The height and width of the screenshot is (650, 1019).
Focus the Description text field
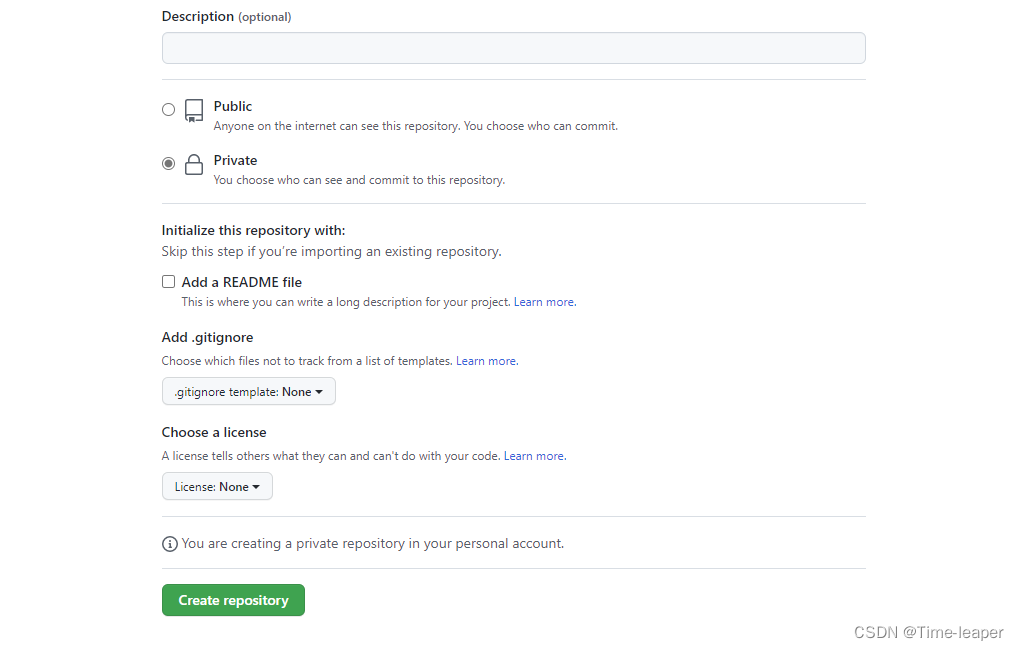click(513, 48)
